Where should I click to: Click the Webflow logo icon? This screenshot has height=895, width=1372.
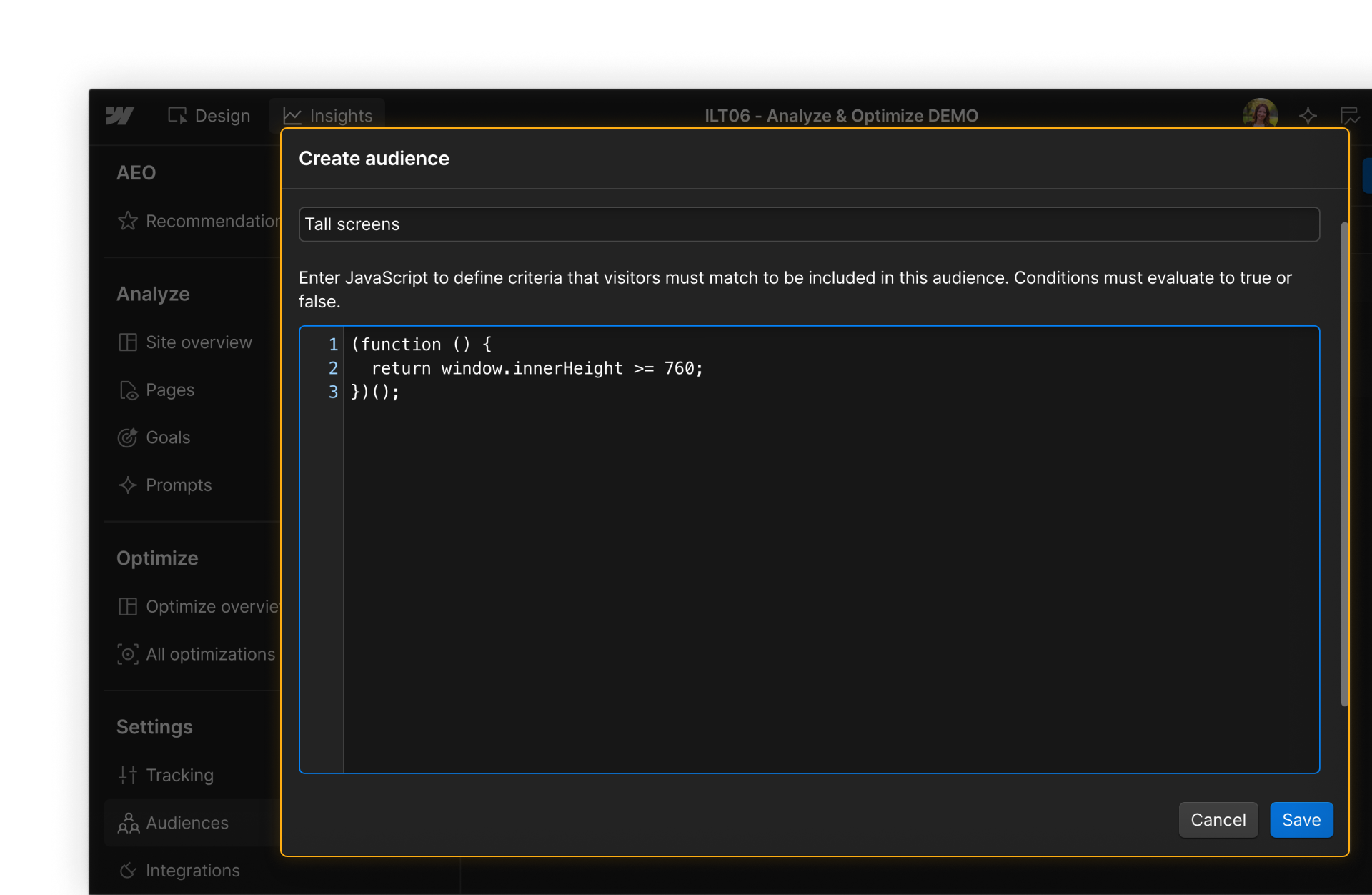119,115
